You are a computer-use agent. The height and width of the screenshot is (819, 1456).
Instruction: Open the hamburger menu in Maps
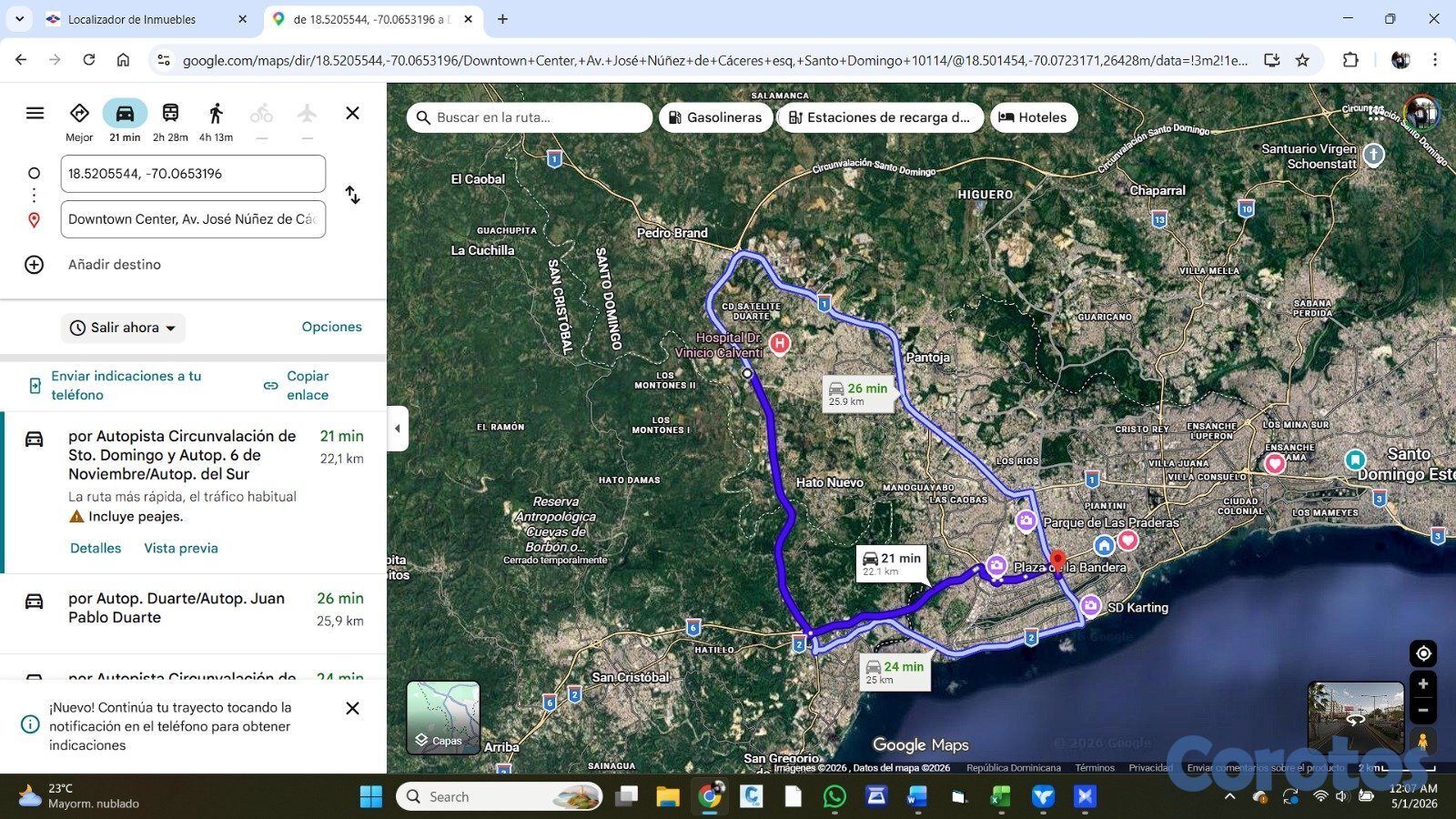pos(35,113)
